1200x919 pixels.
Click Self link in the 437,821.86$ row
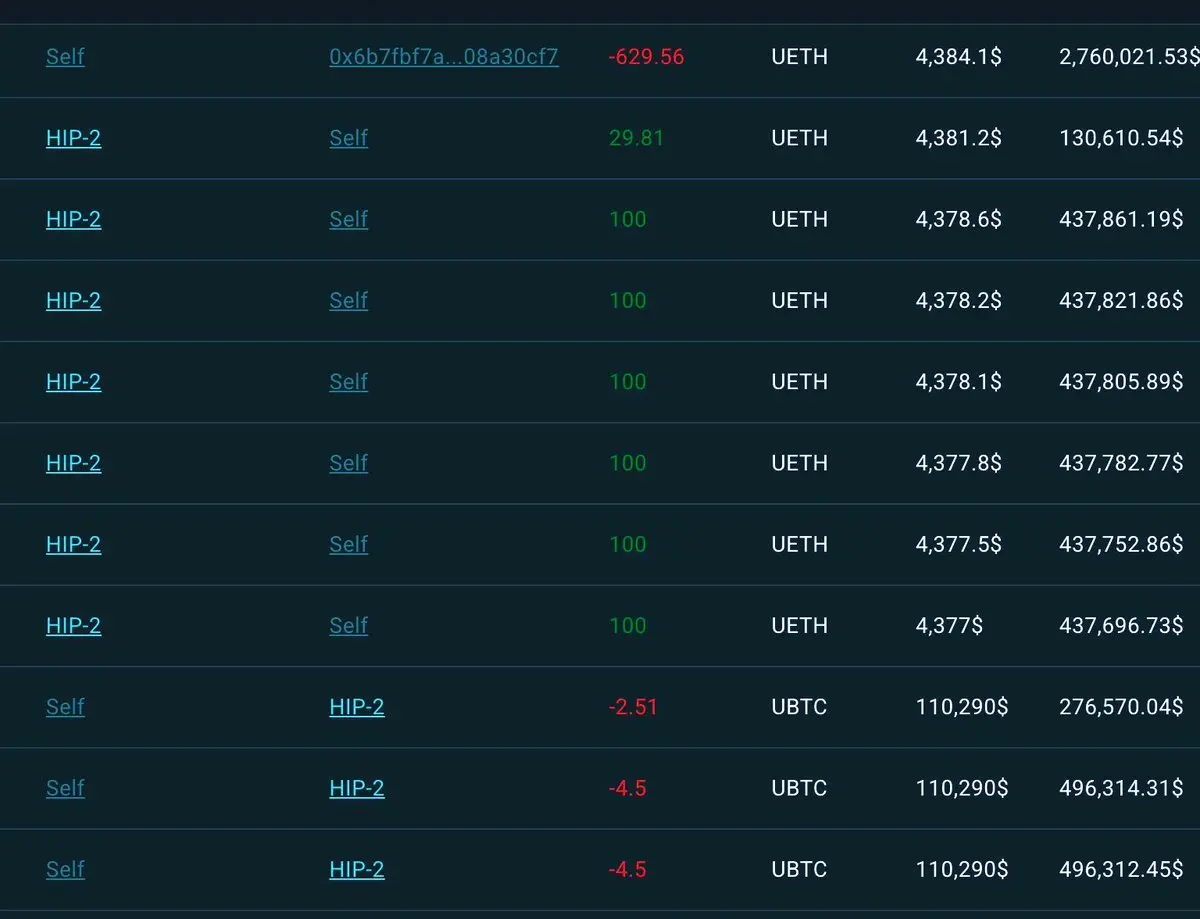[349, 300]
